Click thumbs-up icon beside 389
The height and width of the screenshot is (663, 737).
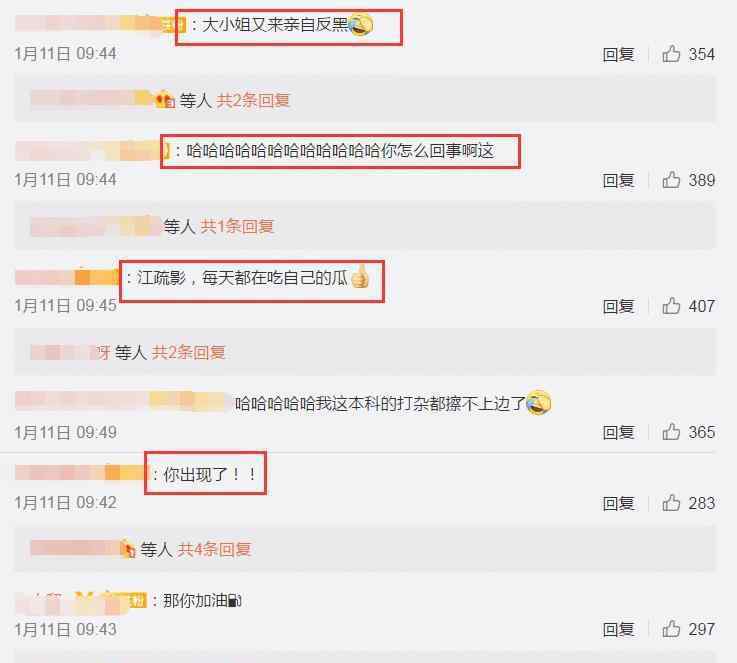(671, 180)
